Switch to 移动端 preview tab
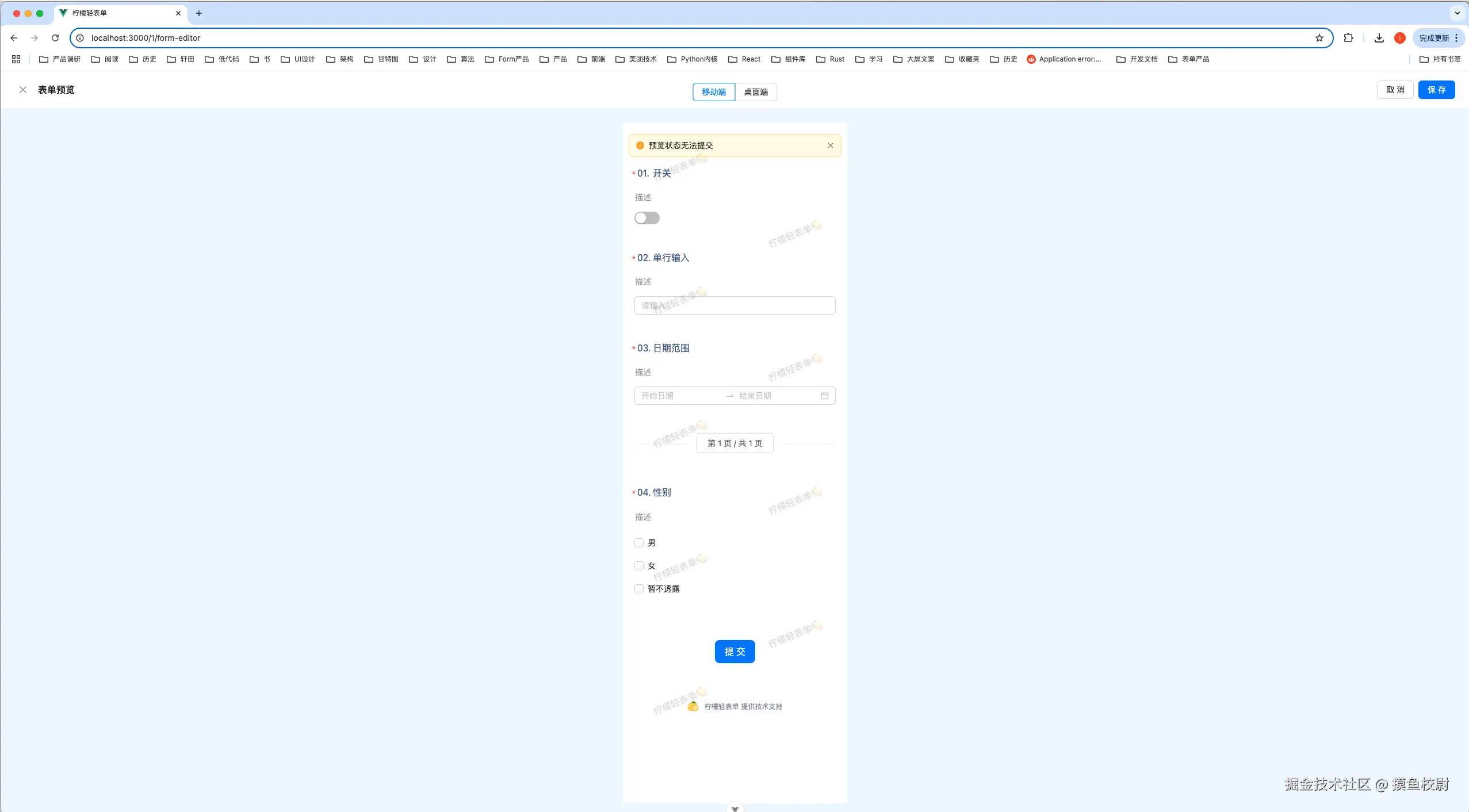This screenshot has height=812, width=1469. [x=713, y=92]
